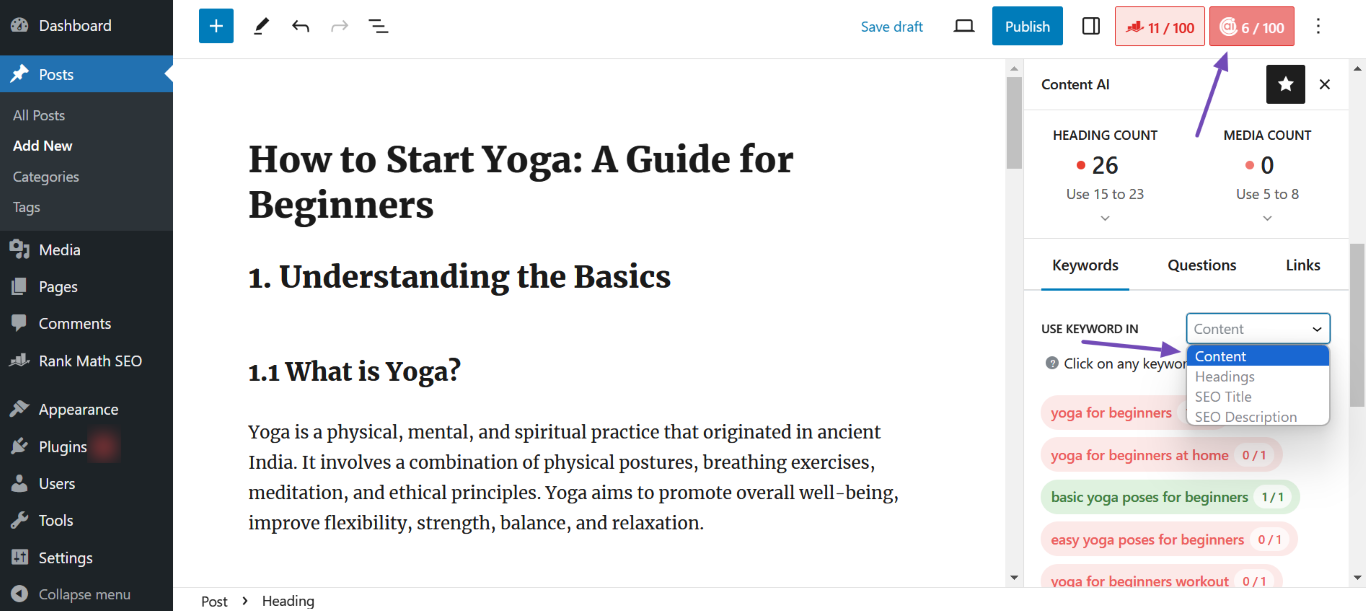Click the Publish button
This screenshot has height=611, width=1366.
click(x=1027, y=26)
